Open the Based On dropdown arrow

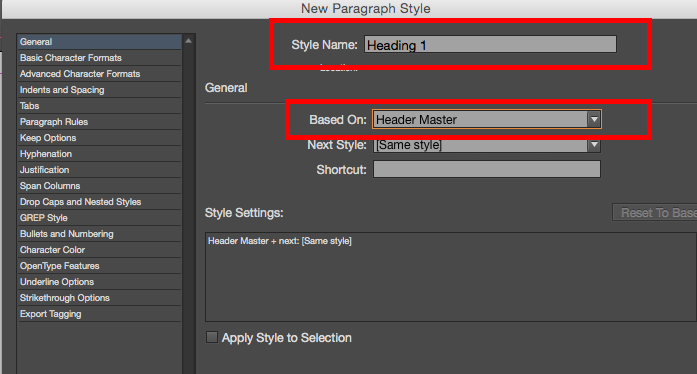[x=594, y=120]
